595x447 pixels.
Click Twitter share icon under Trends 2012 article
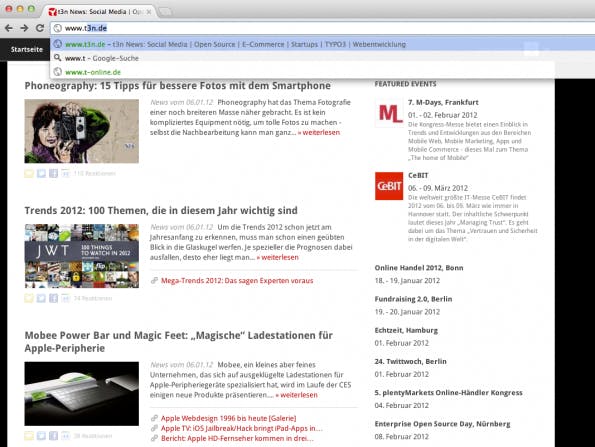(41, 298)
